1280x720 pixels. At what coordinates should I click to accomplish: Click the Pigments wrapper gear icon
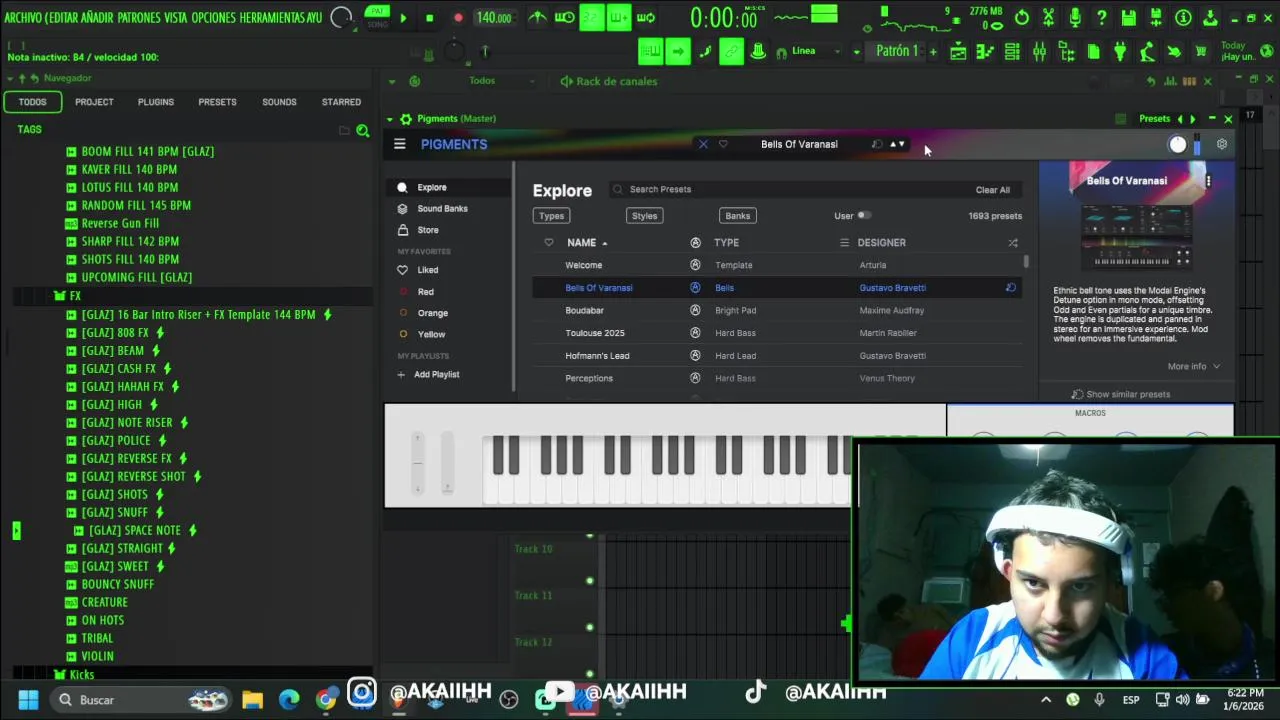(x=405, y=118)
